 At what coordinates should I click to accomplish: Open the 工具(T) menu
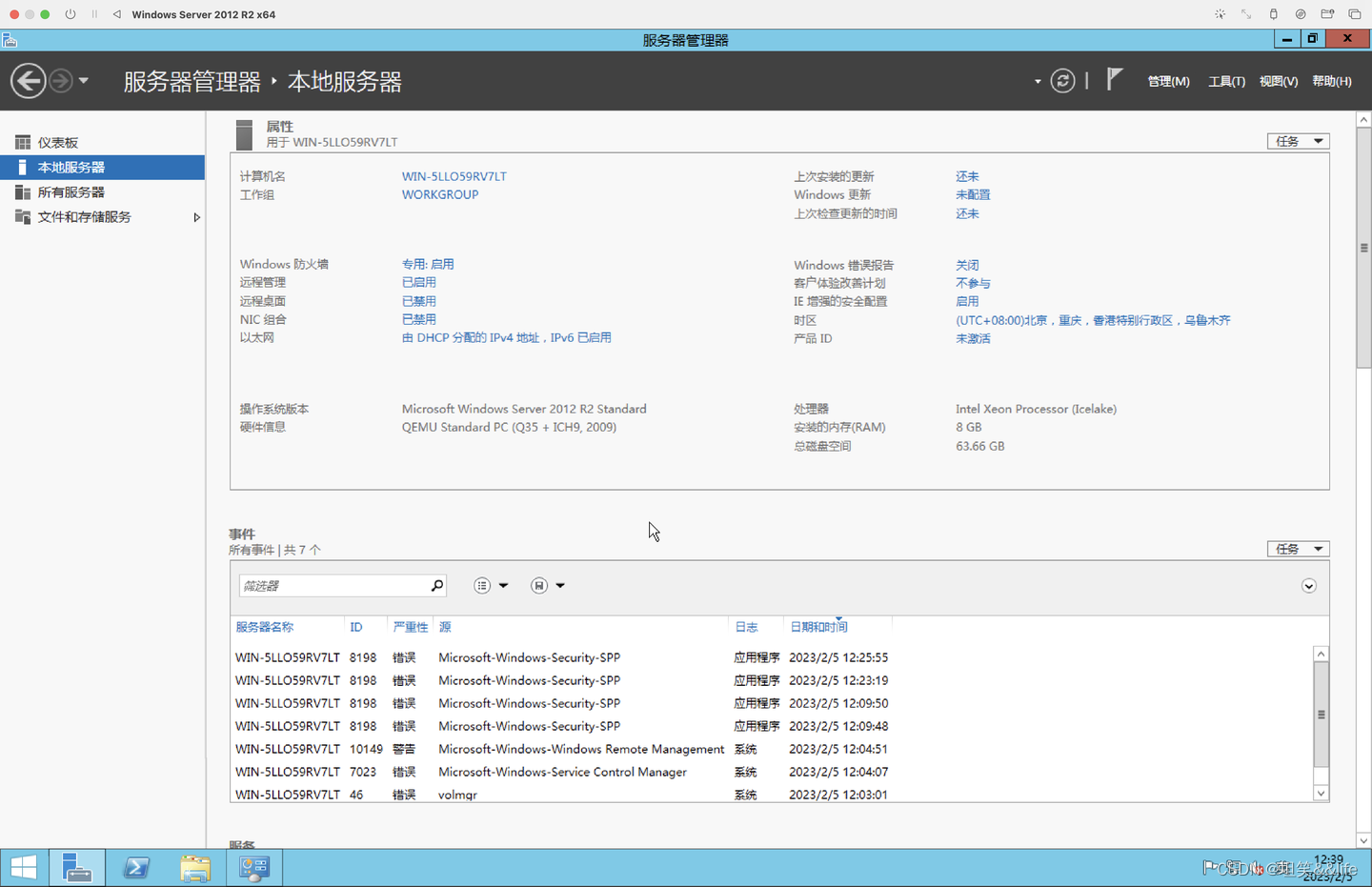click(1226, 82)
